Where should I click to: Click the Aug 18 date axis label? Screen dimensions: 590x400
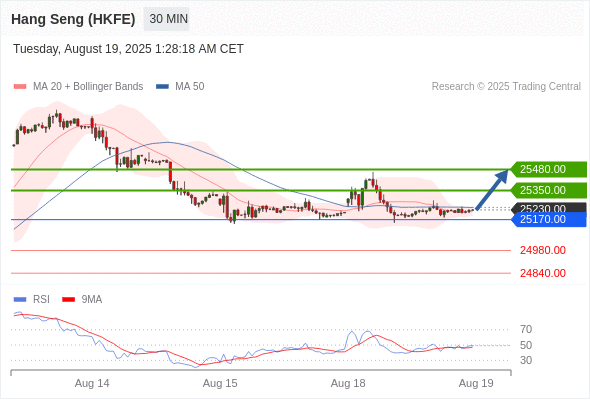pos(348,383)
